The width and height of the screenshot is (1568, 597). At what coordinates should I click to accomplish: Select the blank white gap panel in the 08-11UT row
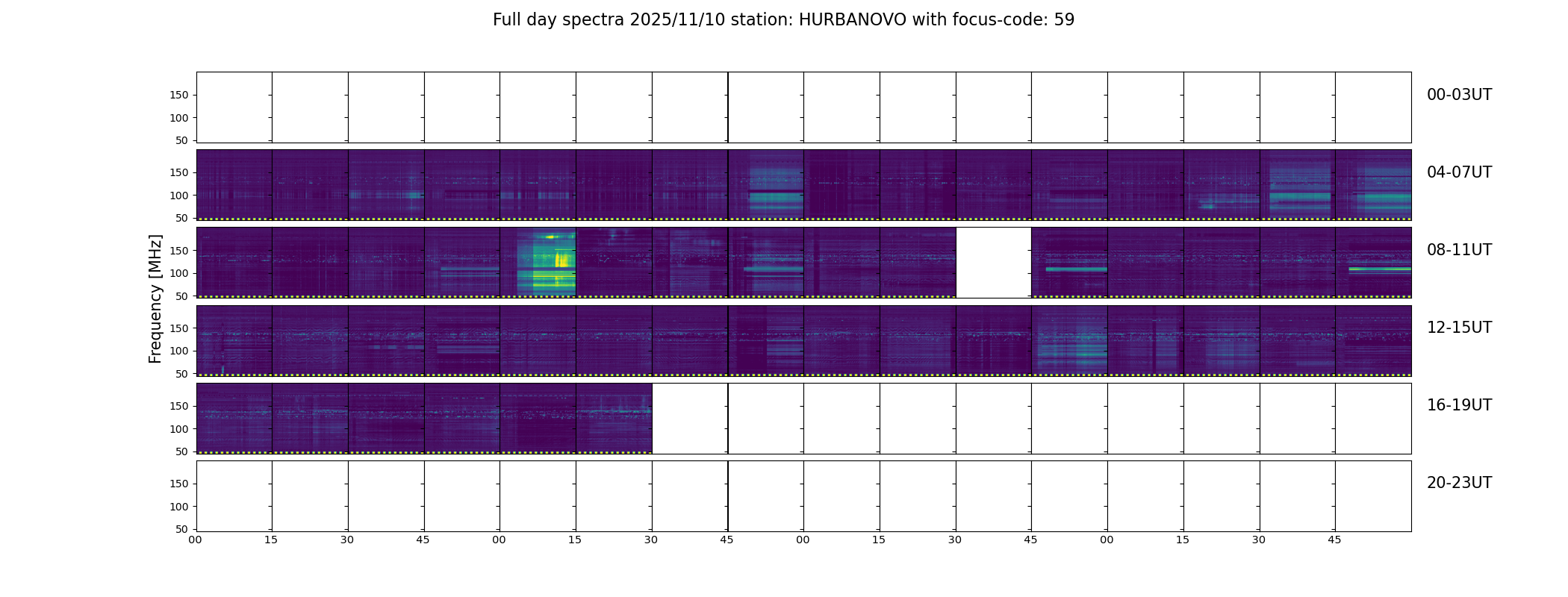pyautogui.click(x=993, y=263)
